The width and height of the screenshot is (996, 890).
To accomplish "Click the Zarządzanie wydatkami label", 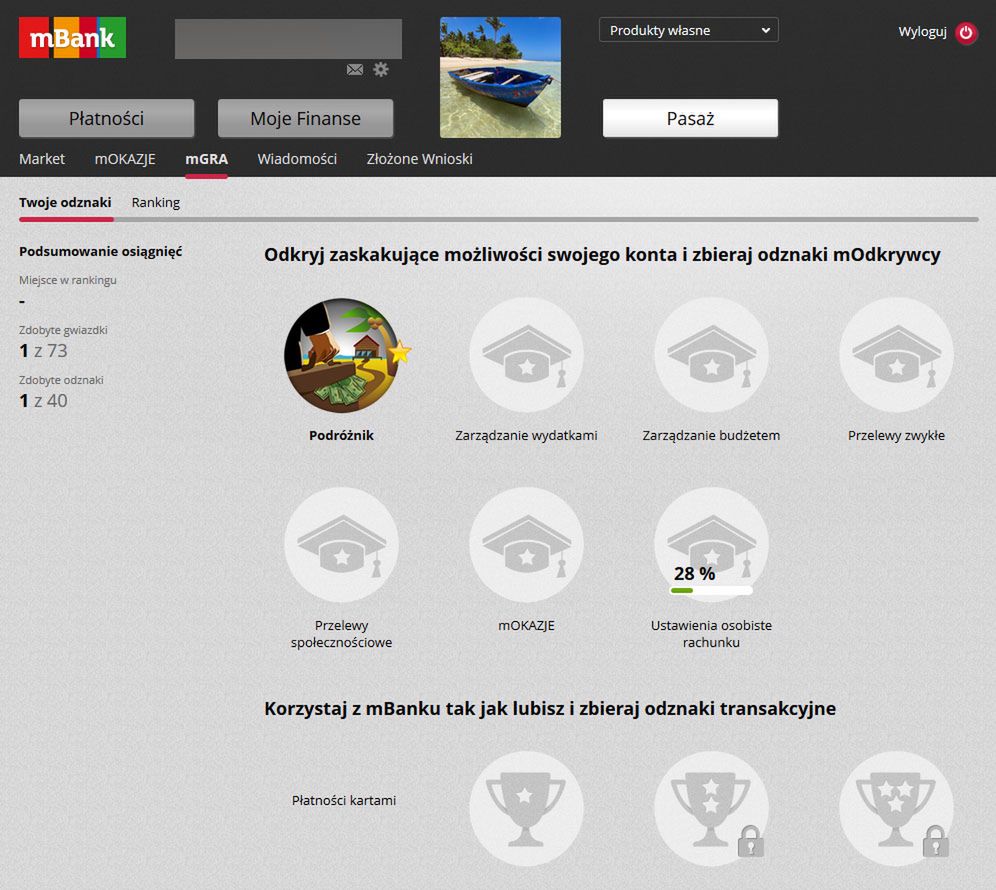I will 526,436.
